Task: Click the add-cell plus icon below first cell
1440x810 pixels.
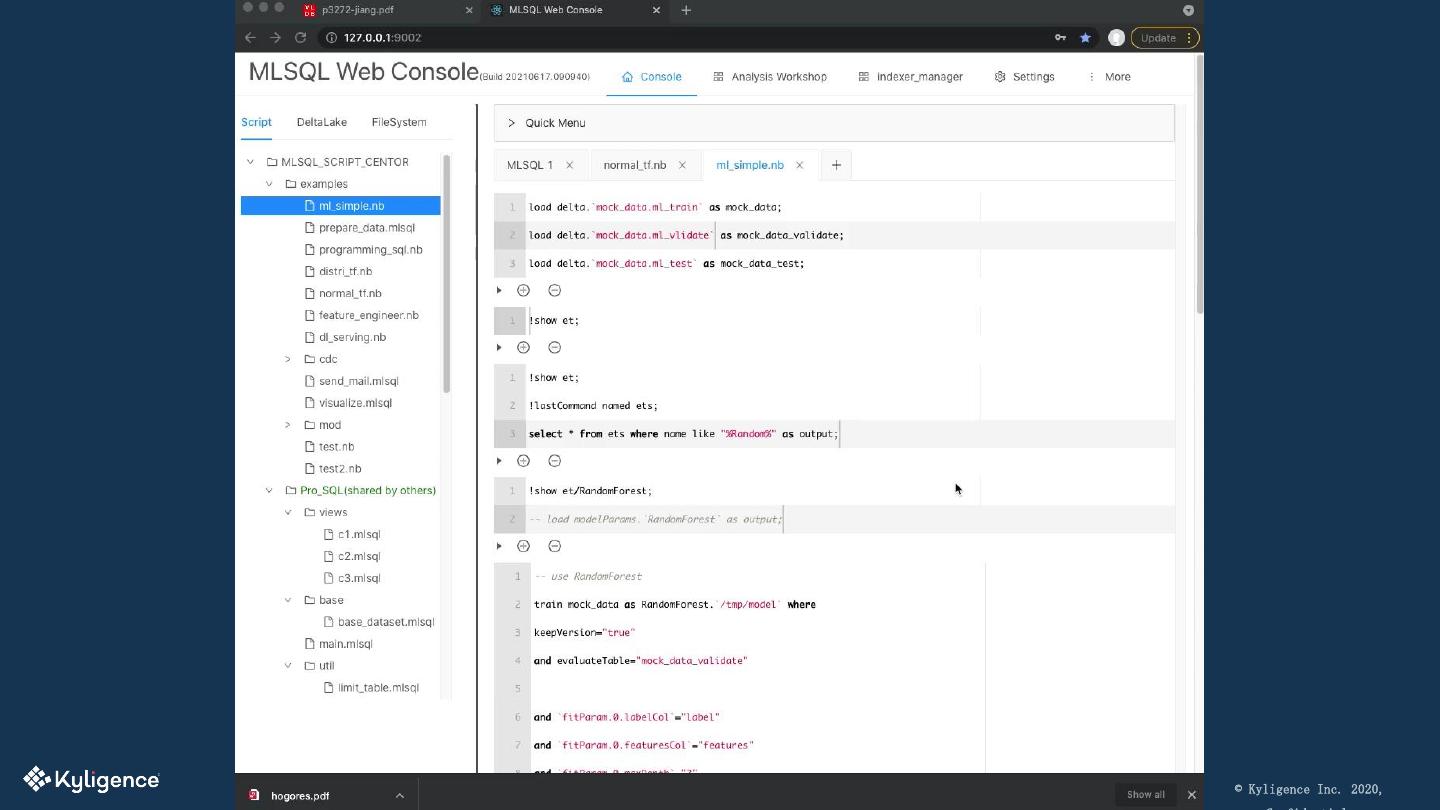Action: click(x=523, y=290)
